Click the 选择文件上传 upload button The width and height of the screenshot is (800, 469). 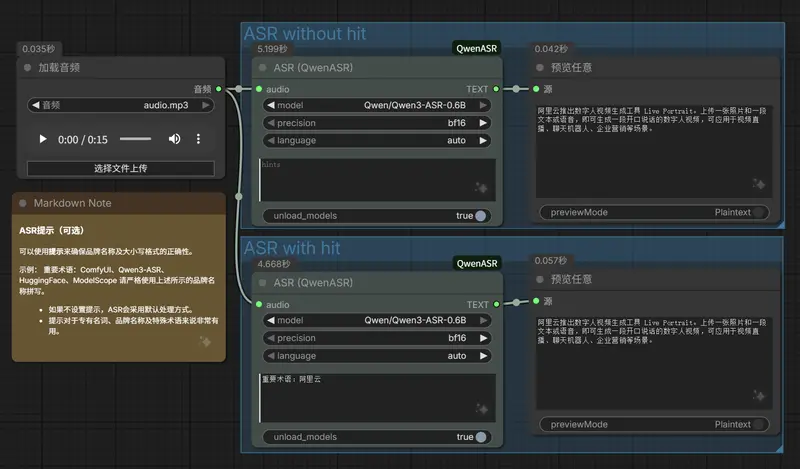120,168
